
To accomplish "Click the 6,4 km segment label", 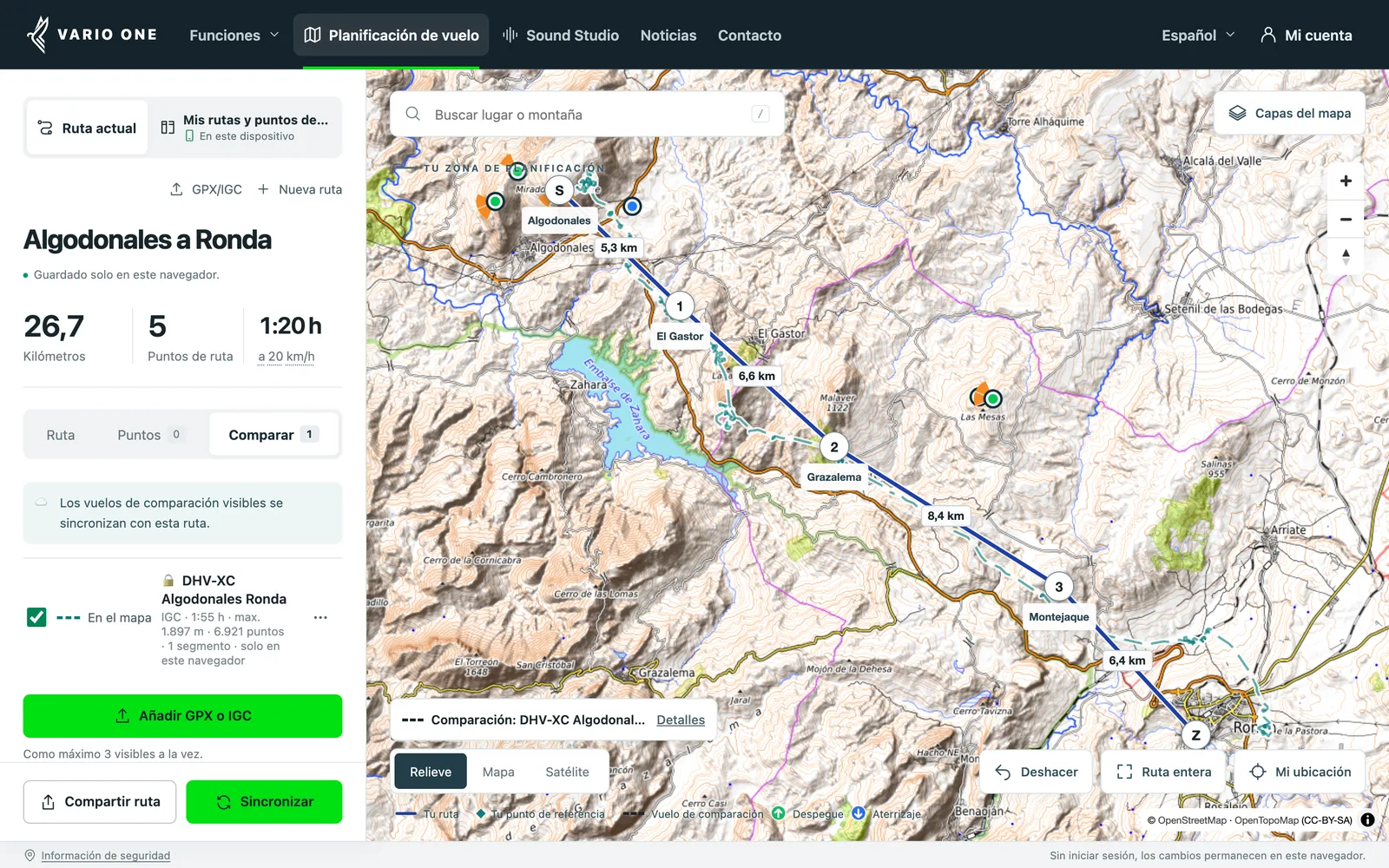I will pyautogui.click(x=1127, y=661).
